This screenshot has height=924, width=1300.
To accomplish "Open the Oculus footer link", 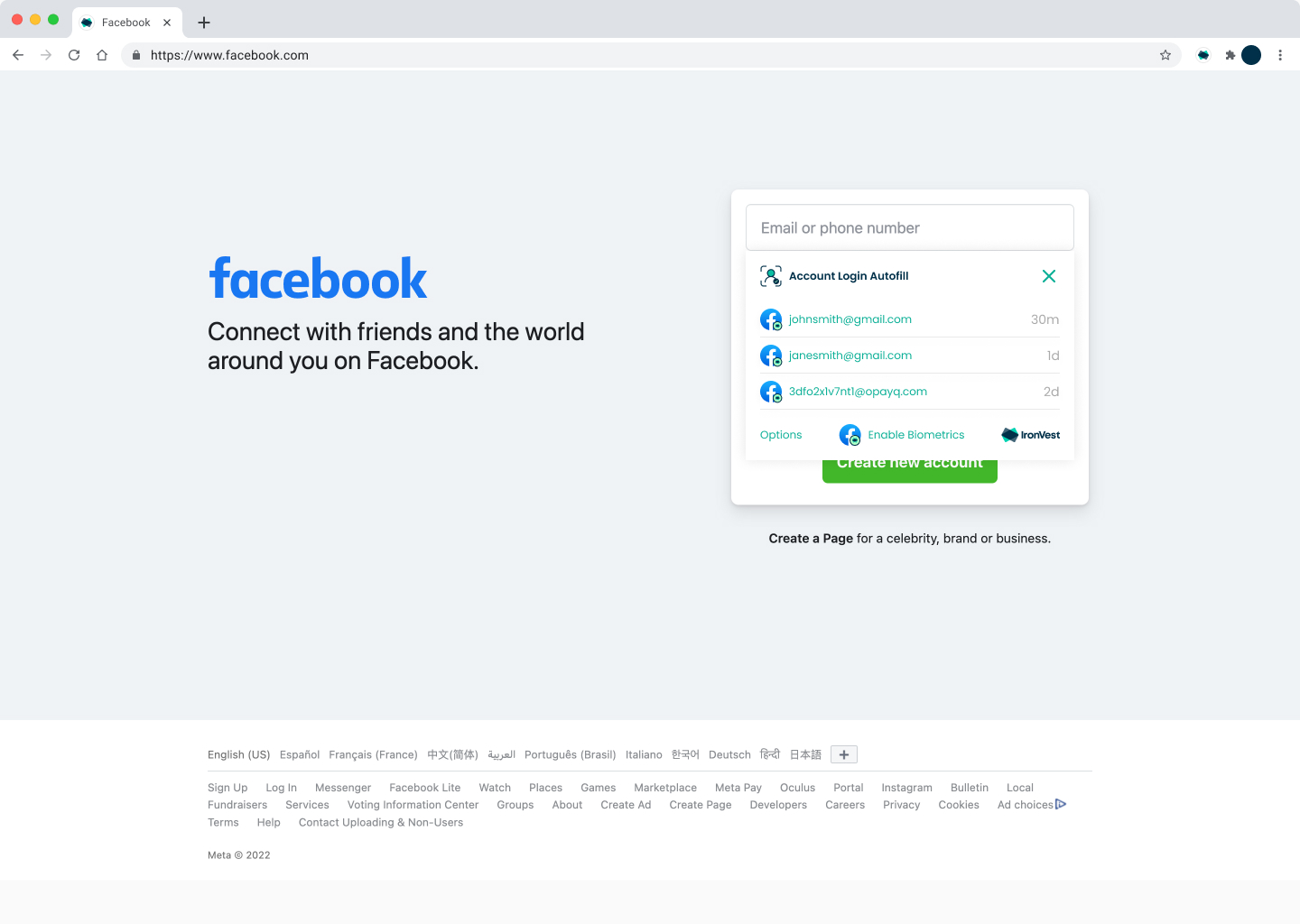I will click(797, 788).
